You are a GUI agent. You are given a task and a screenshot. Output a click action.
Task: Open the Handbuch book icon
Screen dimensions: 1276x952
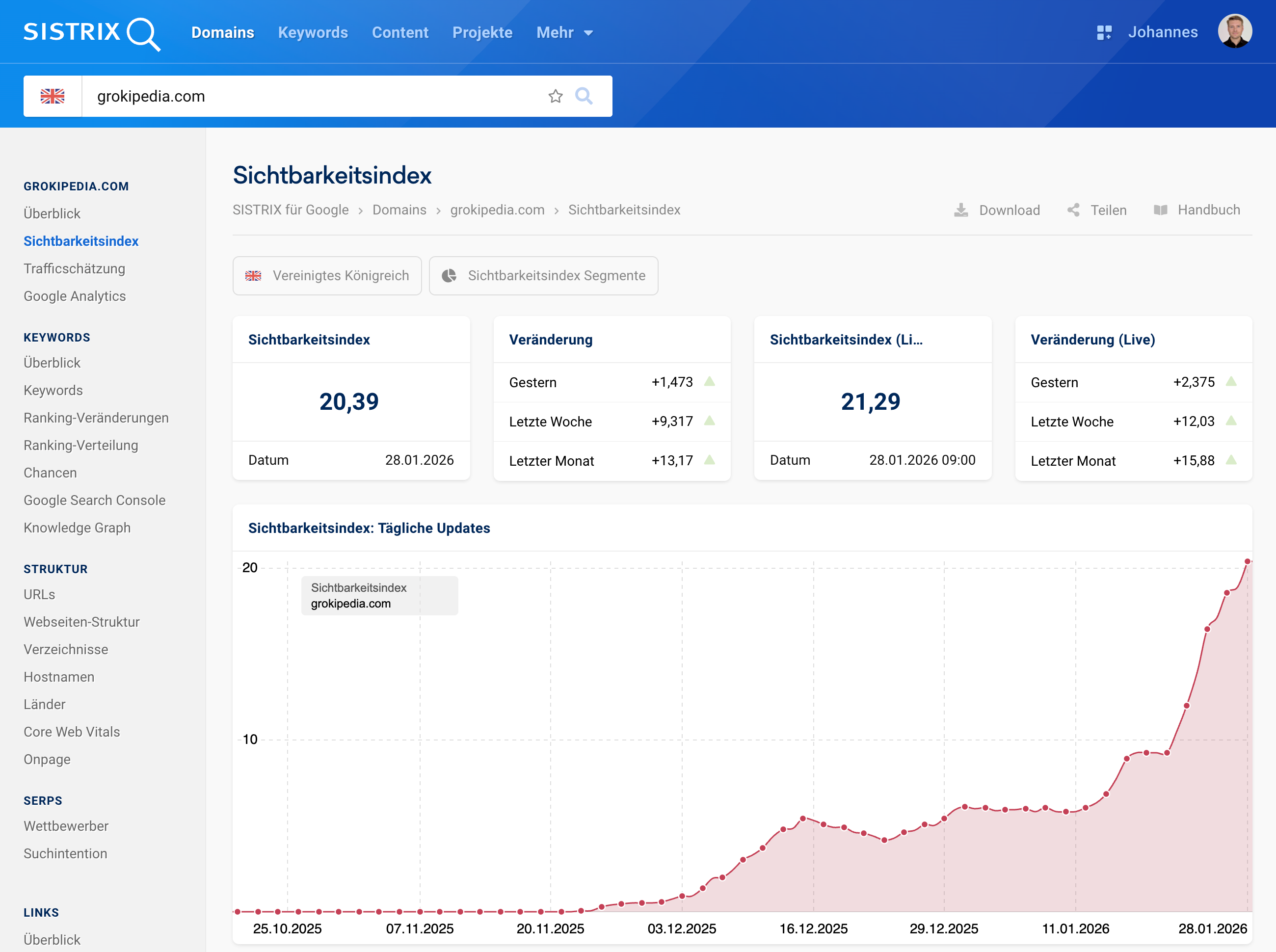(x=1160, y=211)
